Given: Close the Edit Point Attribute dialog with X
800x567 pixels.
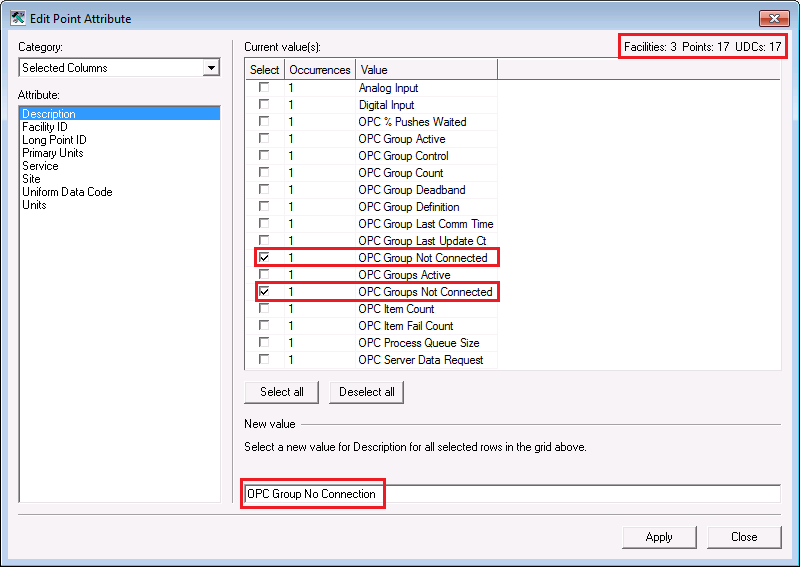Looking at the screenshot, I should click(774, 18).
